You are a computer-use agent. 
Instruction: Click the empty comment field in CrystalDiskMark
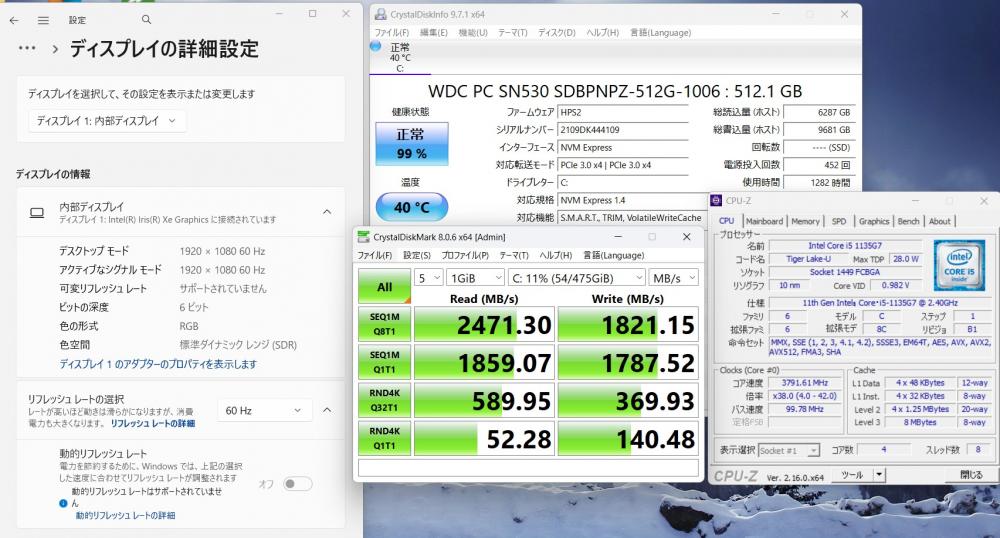click(x=528, y=468)
